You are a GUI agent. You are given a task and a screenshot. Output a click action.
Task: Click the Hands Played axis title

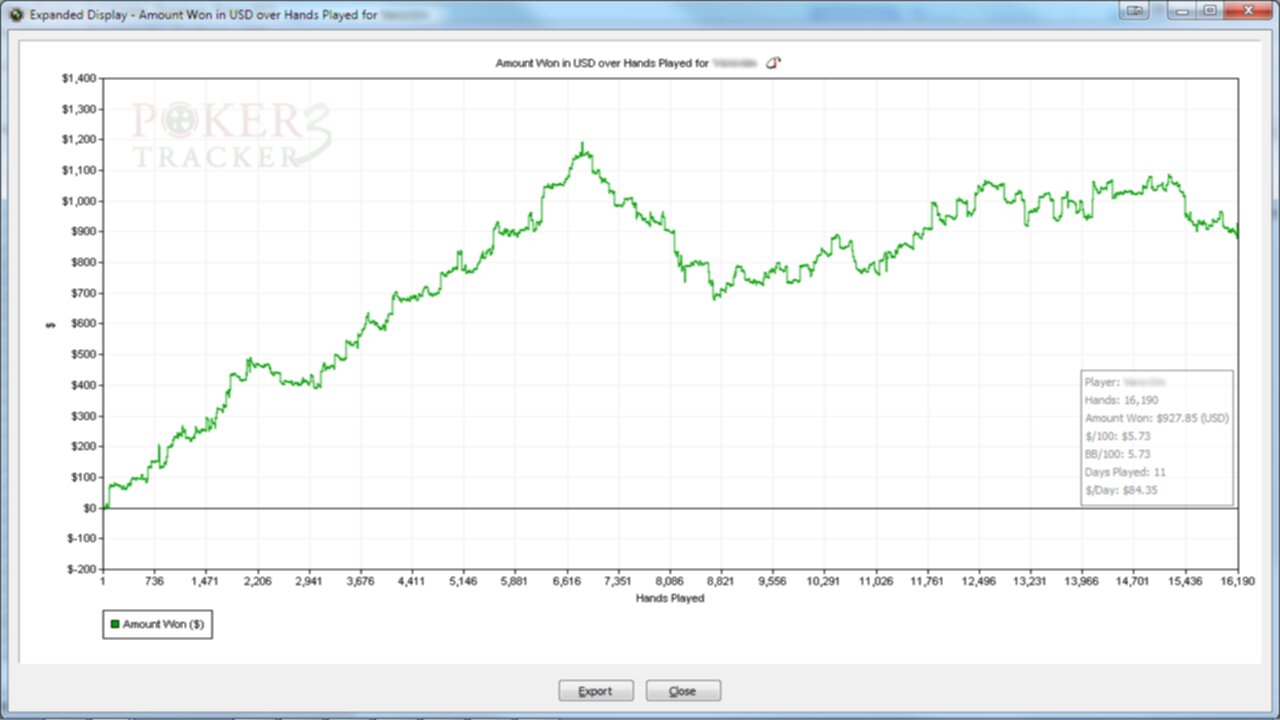pyautogui.click(x=669, y=598)
